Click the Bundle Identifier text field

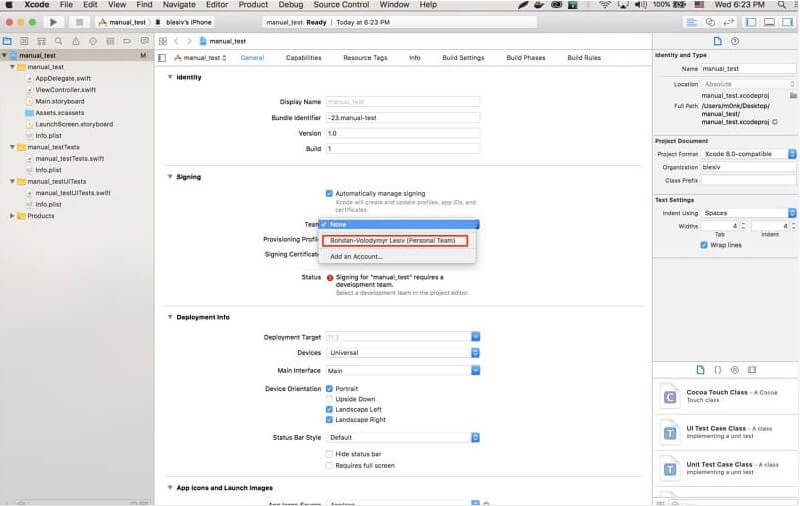point(403,117)
